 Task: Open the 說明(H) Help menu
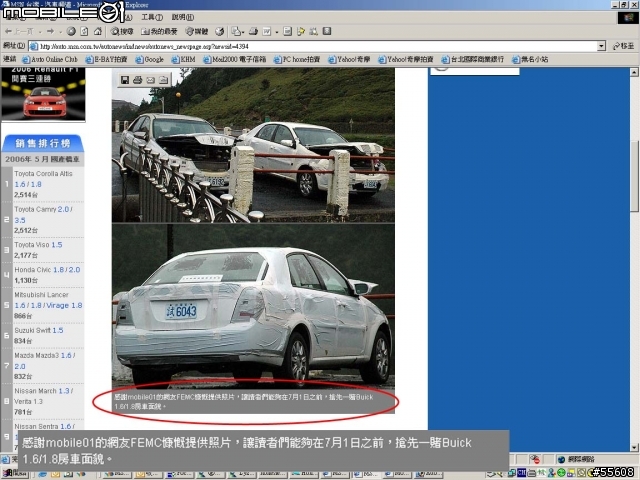coord(182,17)
